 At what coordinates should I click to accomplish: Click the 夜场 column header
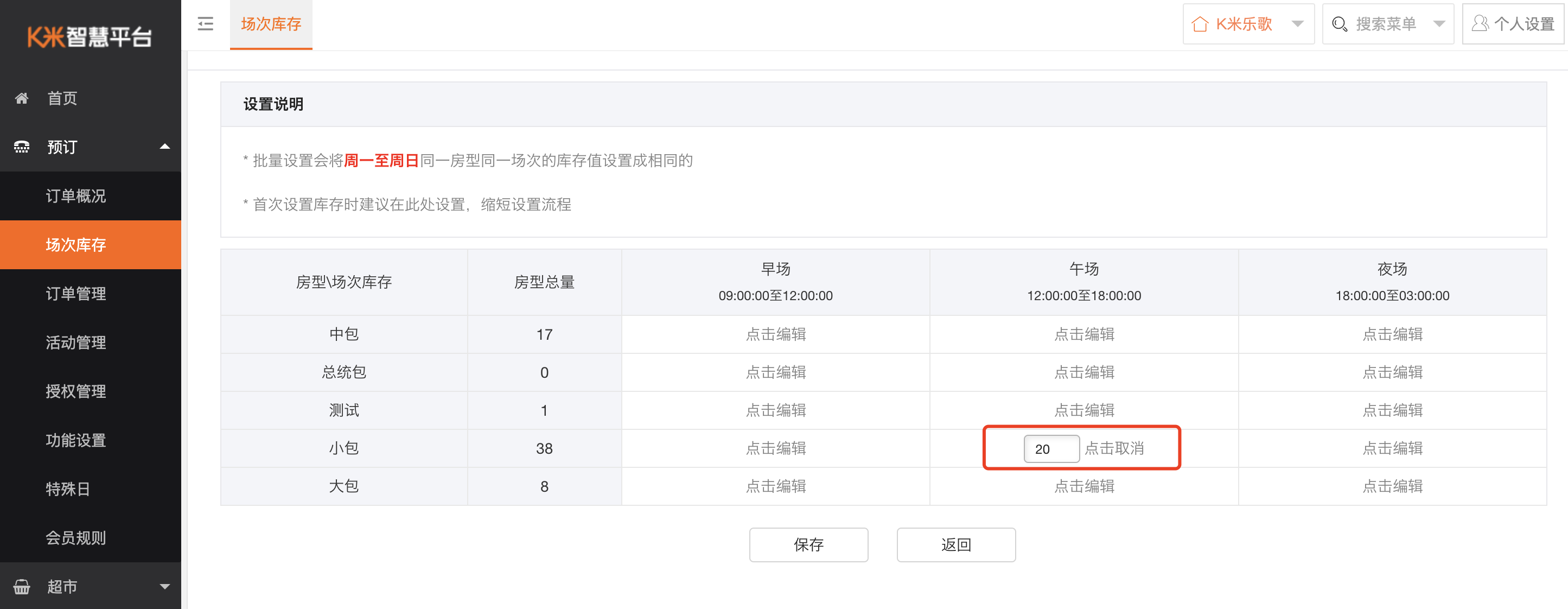1392,282
